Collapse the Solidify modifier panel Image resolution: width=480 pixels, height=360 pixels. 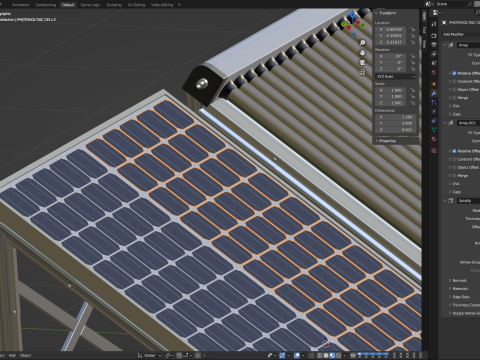tap(445, 201)
